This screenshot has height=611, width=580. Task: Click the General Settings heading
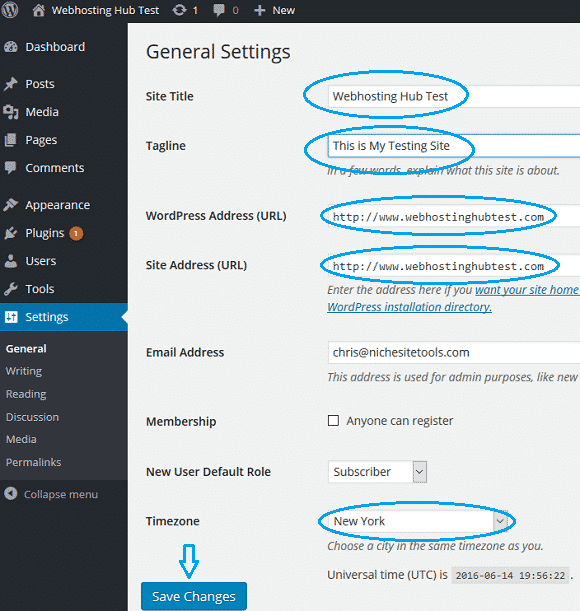coord(218,52)
